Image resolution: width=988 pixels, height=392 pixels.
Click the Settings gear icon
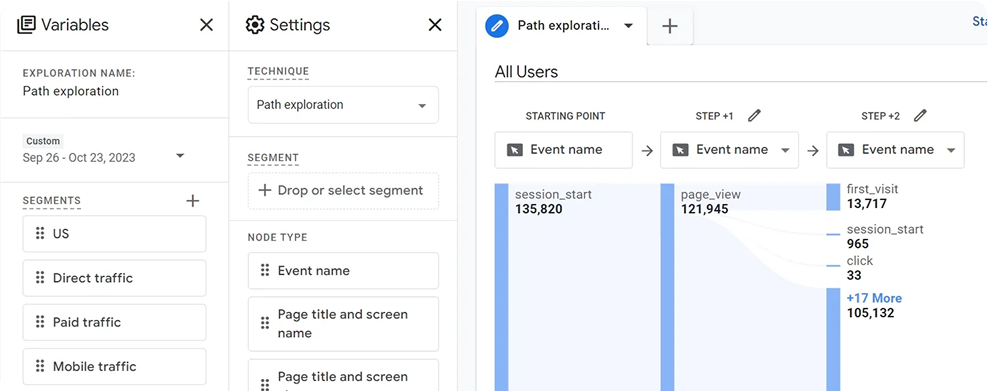pyautogui.click(x=255, y=25)
